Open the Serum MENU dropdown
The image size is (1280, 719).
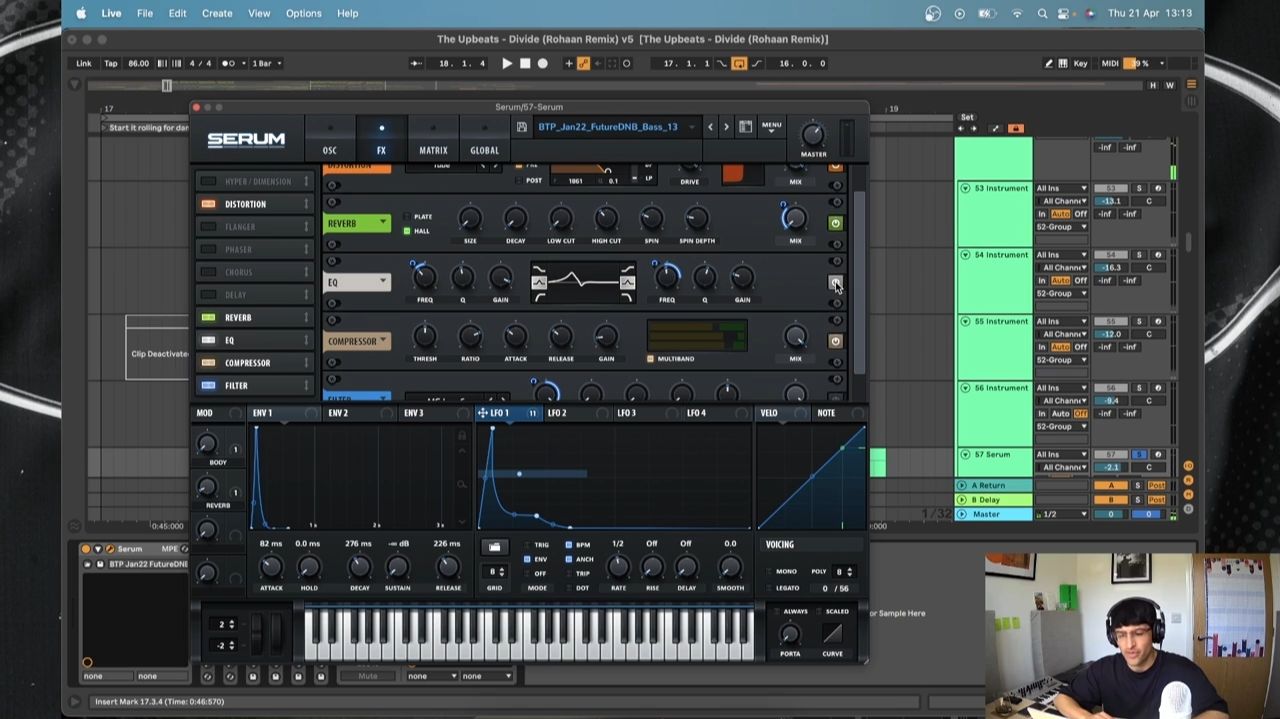point(771,127)
